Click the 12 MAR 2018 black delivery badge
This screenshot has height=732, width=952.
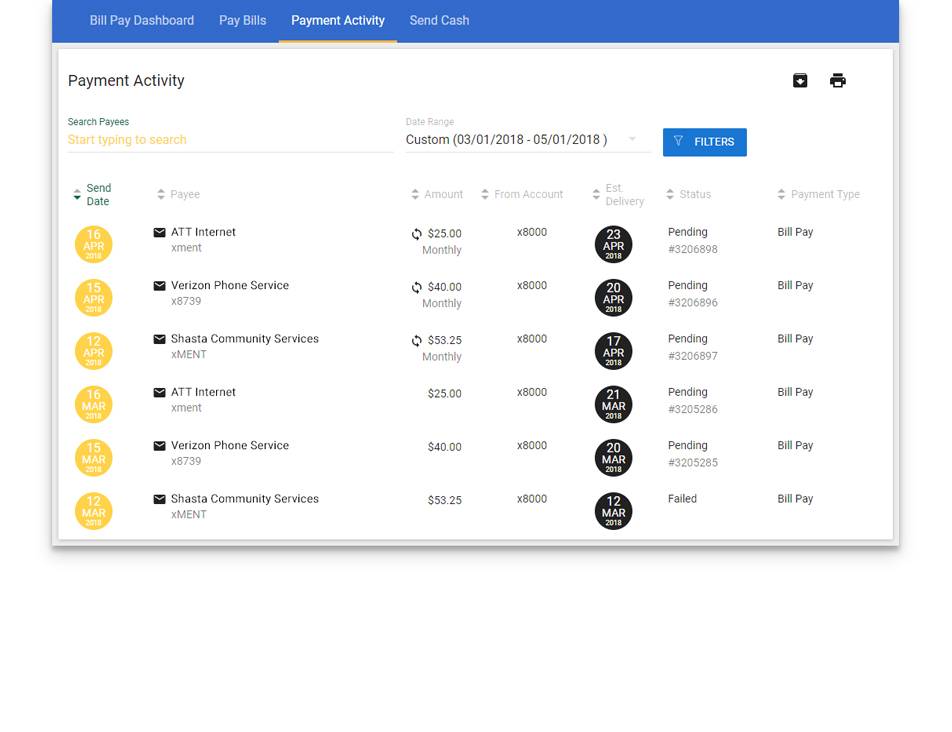pos(613,511)
